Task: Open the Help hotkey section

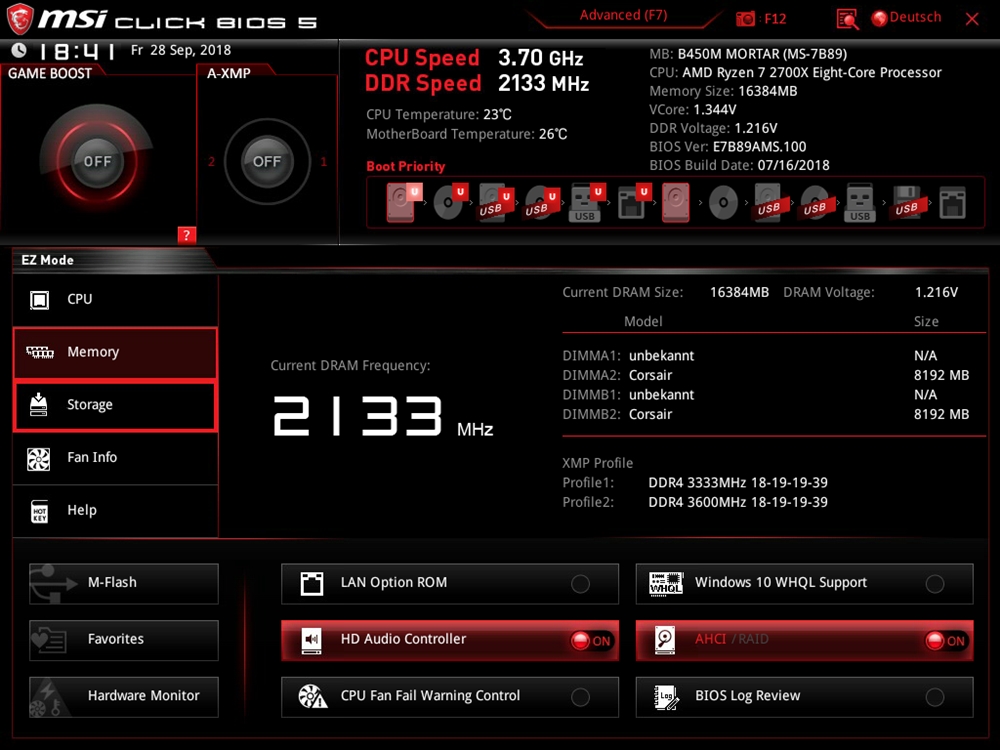Action: point(115,510)
